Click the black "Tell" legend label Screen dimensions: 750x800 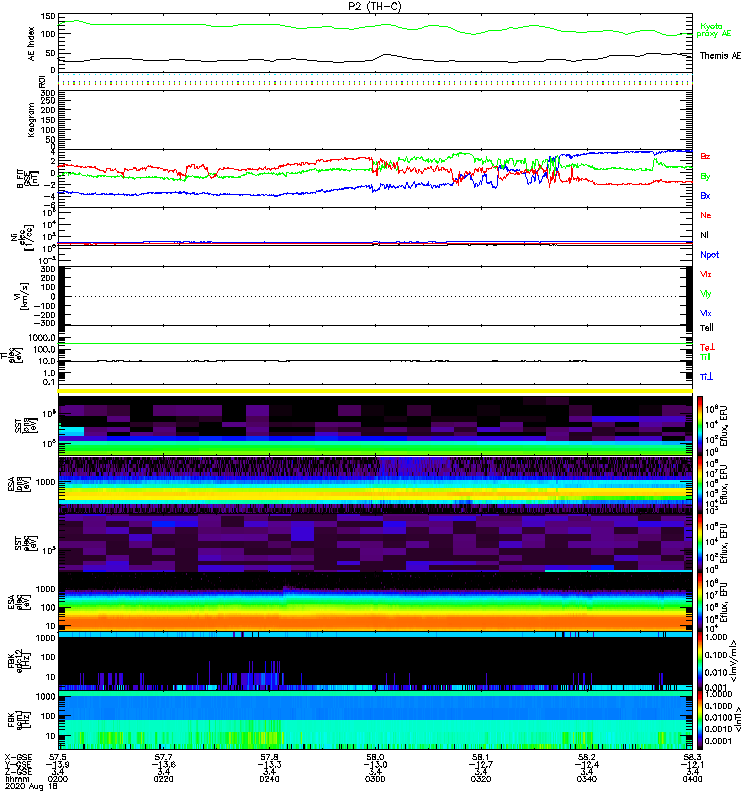click(707, 328)
